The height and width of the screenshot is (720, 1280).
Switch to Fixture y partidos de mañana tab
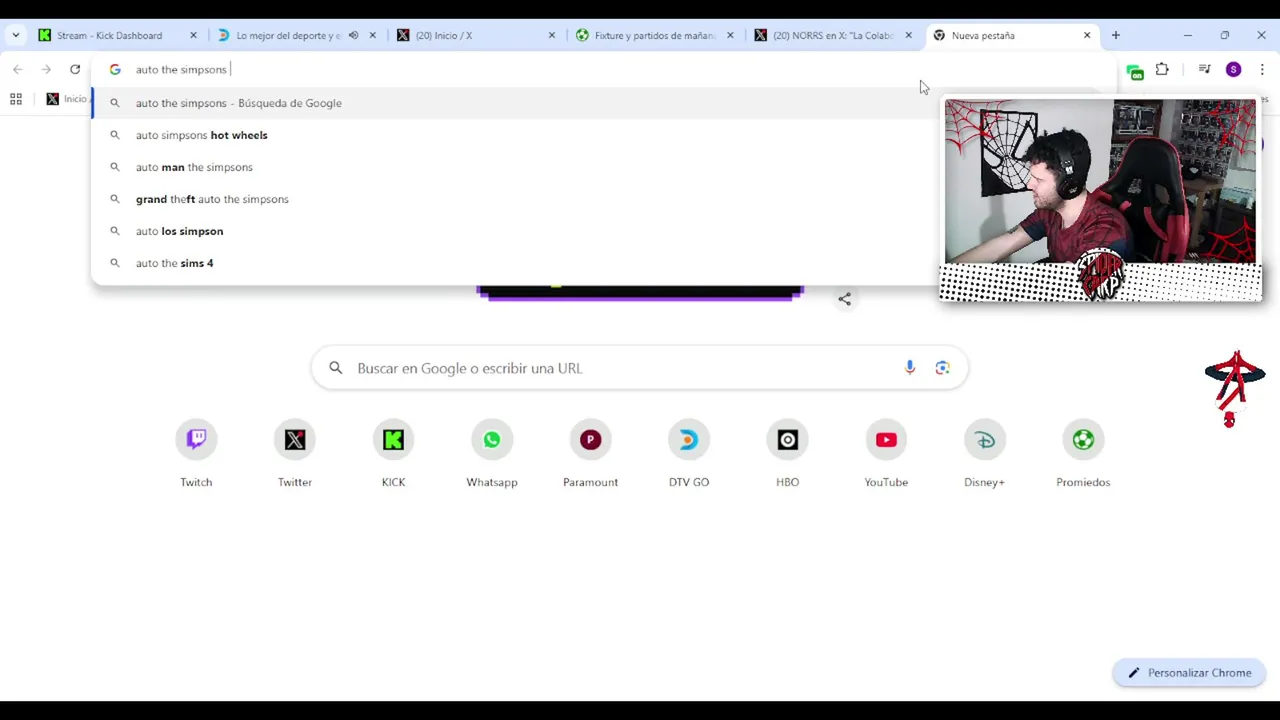655,35
